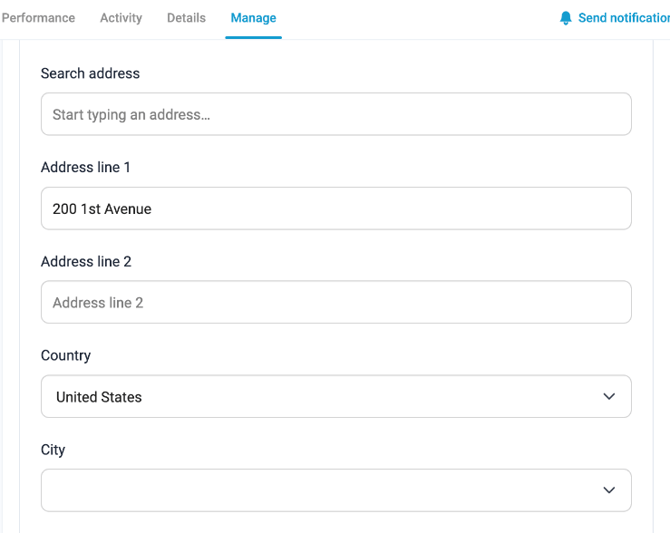Click the Search address label
The image size is (670, 533).
pos(90,74)
